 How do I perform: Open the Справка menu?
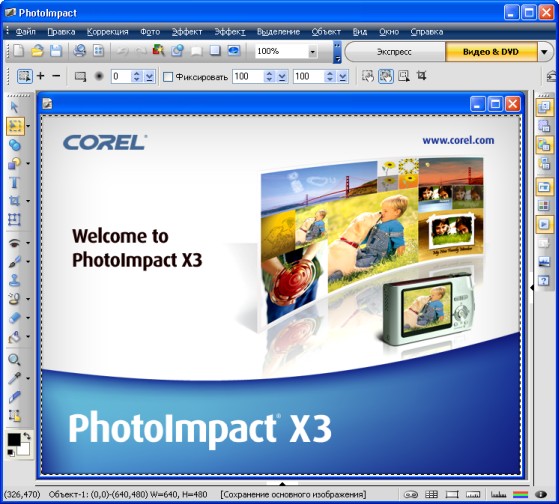(426, 32)
